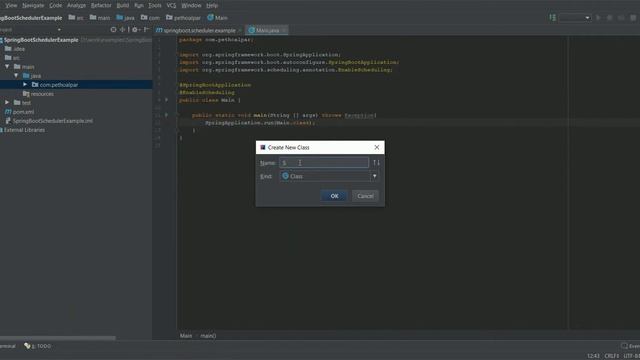Image resolution: width=640 pixels, height=360 pixels.
Task: Open the Help menu
Action: (212, 5)
